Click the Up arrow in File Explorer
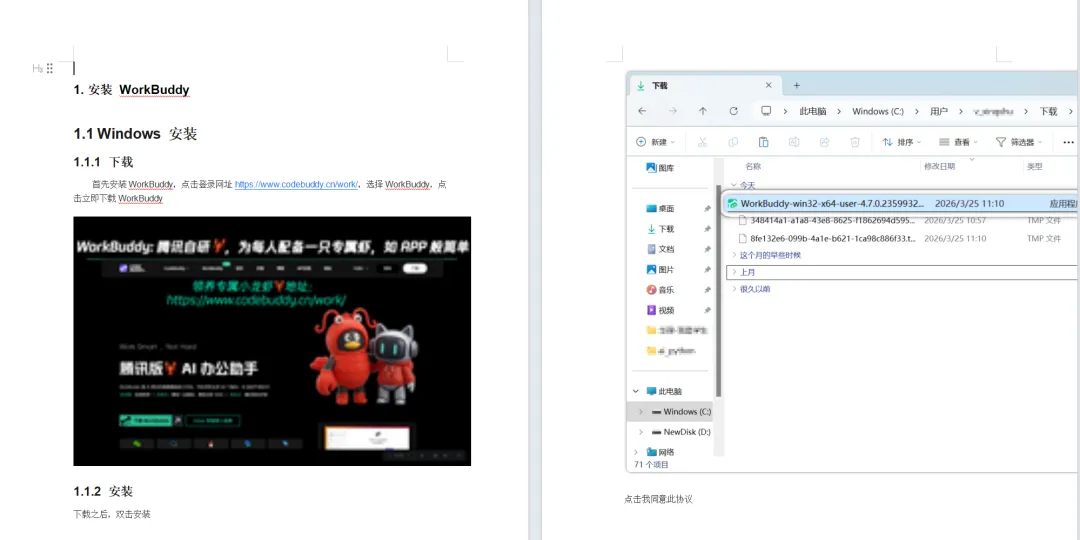The width and height of the screenshot is (1080, 540). point(703,111)
